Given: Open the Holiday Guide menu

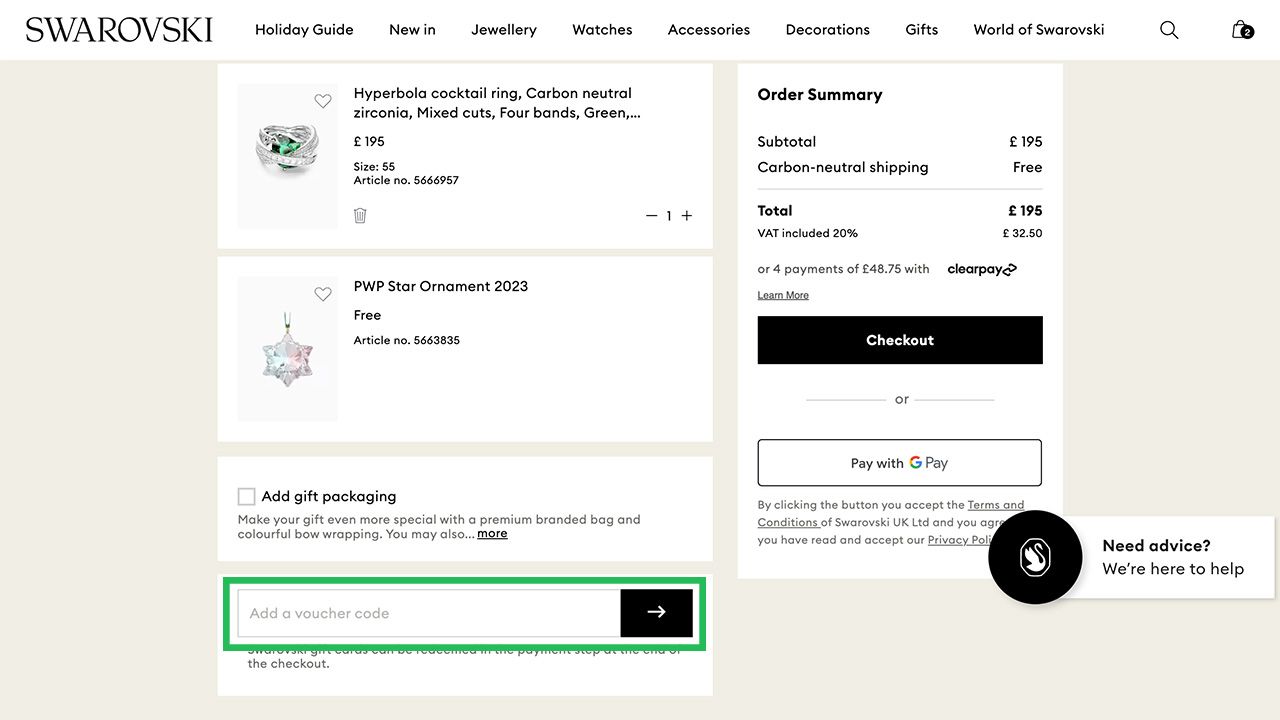Looking at the screenshot, I should (x=304, y=30).
